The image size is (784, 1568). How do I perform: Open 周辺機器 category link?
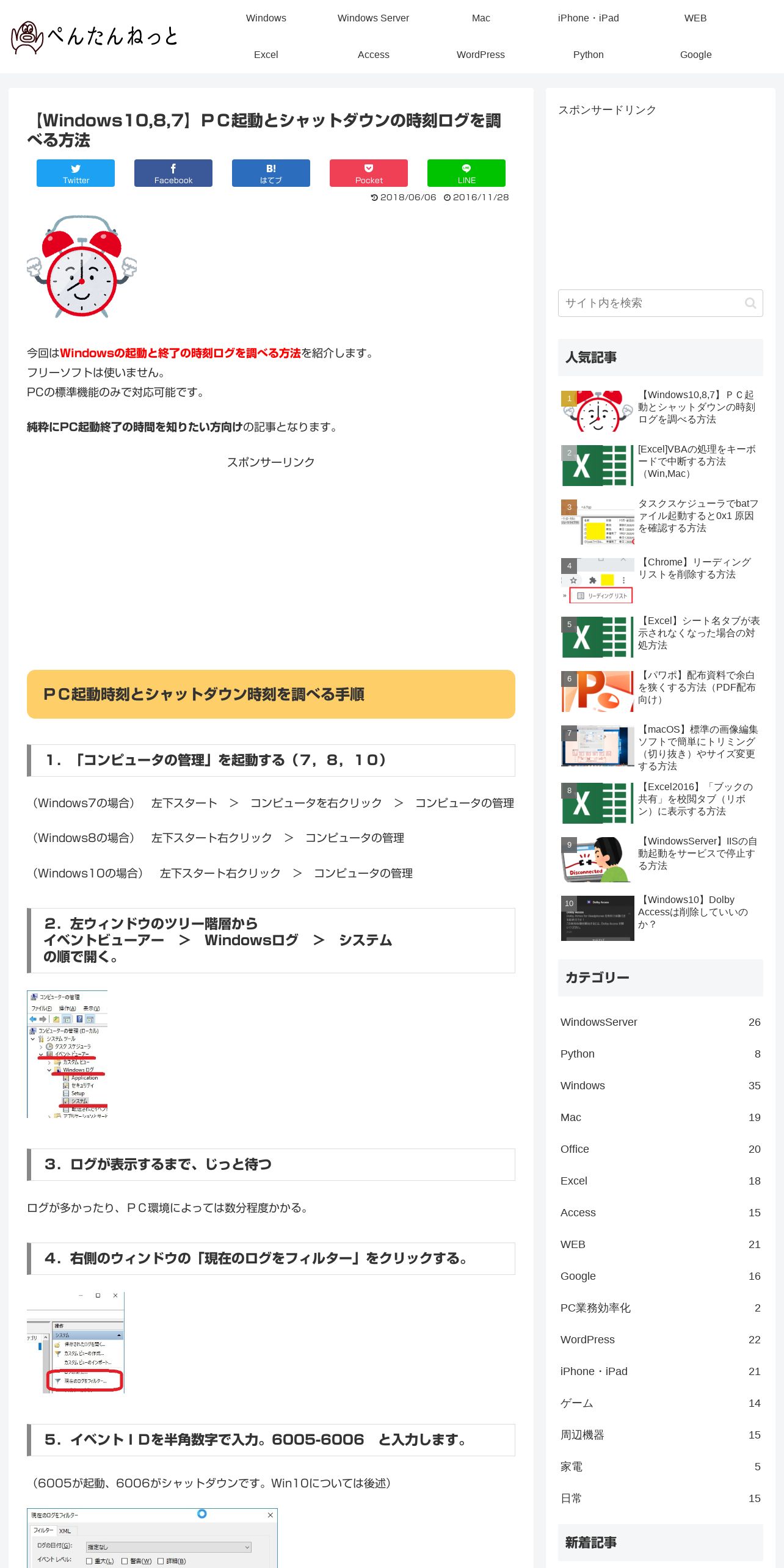[x=661, y=1435]
